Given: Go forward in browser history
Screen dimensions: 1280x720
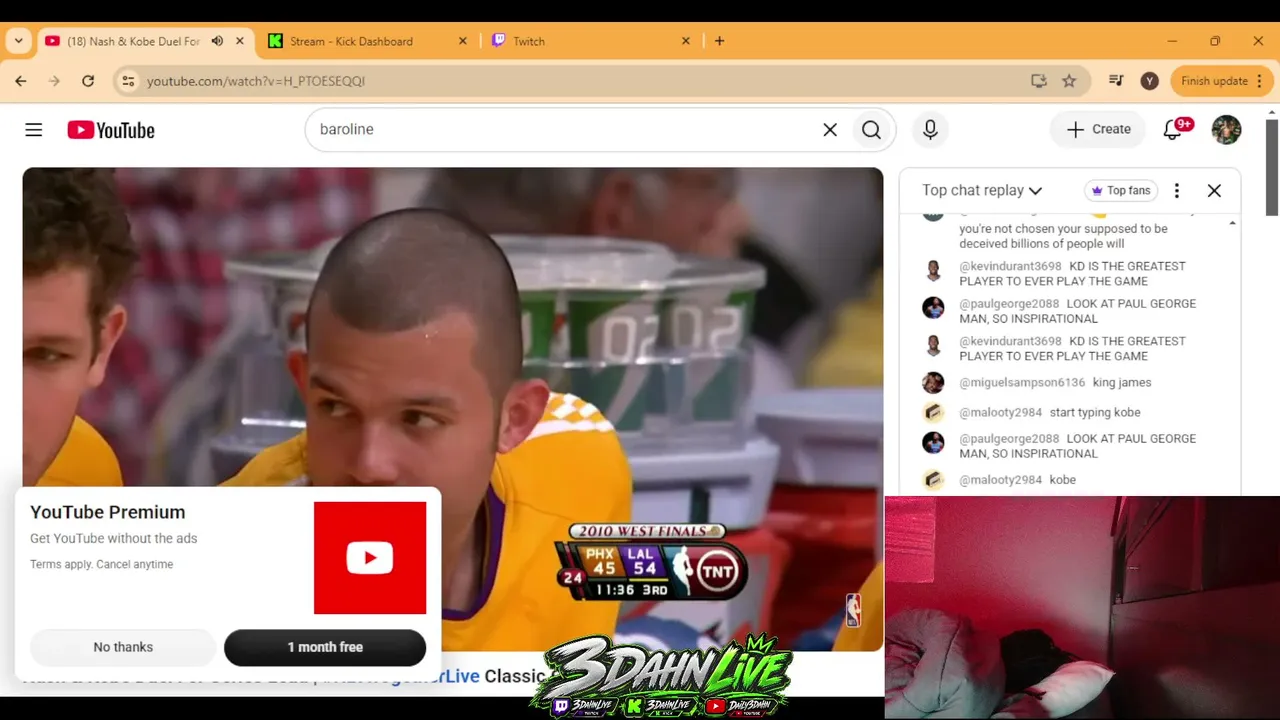Looking at the screenshot, I should [54, 81].
